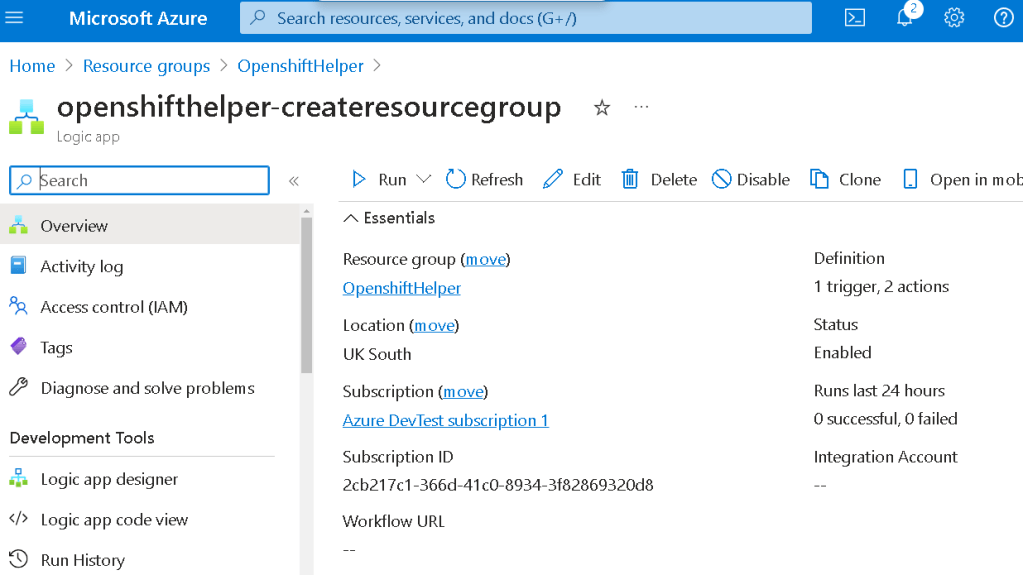Open Azure DevTest subscription 1 link
1023x575 pixels.
point(446,420)
